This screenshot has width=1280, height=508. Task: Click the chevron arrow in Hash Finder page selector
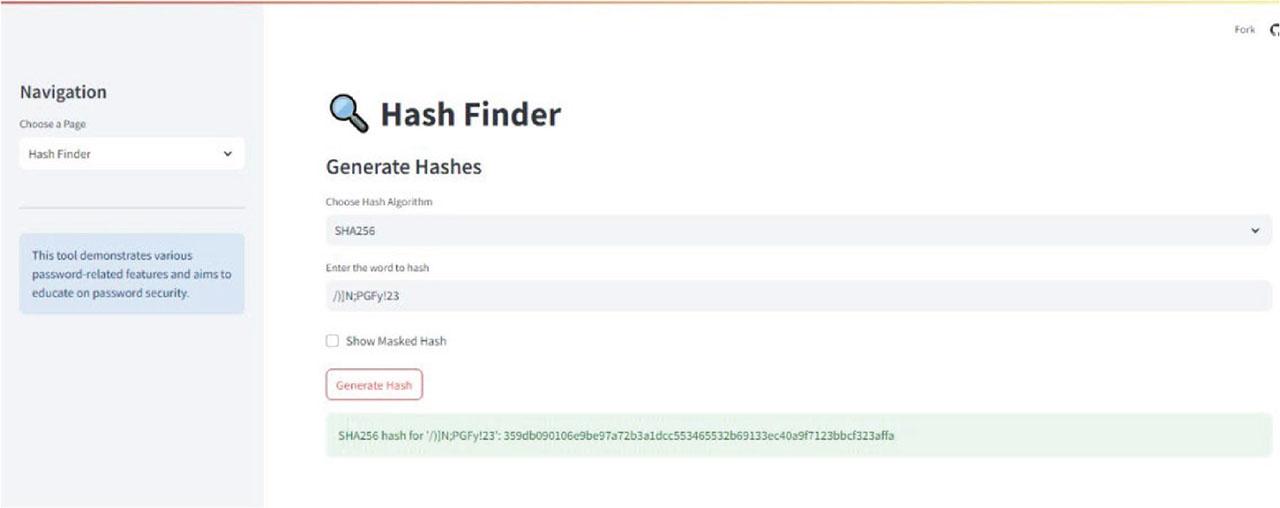click(x=227, y=154)
